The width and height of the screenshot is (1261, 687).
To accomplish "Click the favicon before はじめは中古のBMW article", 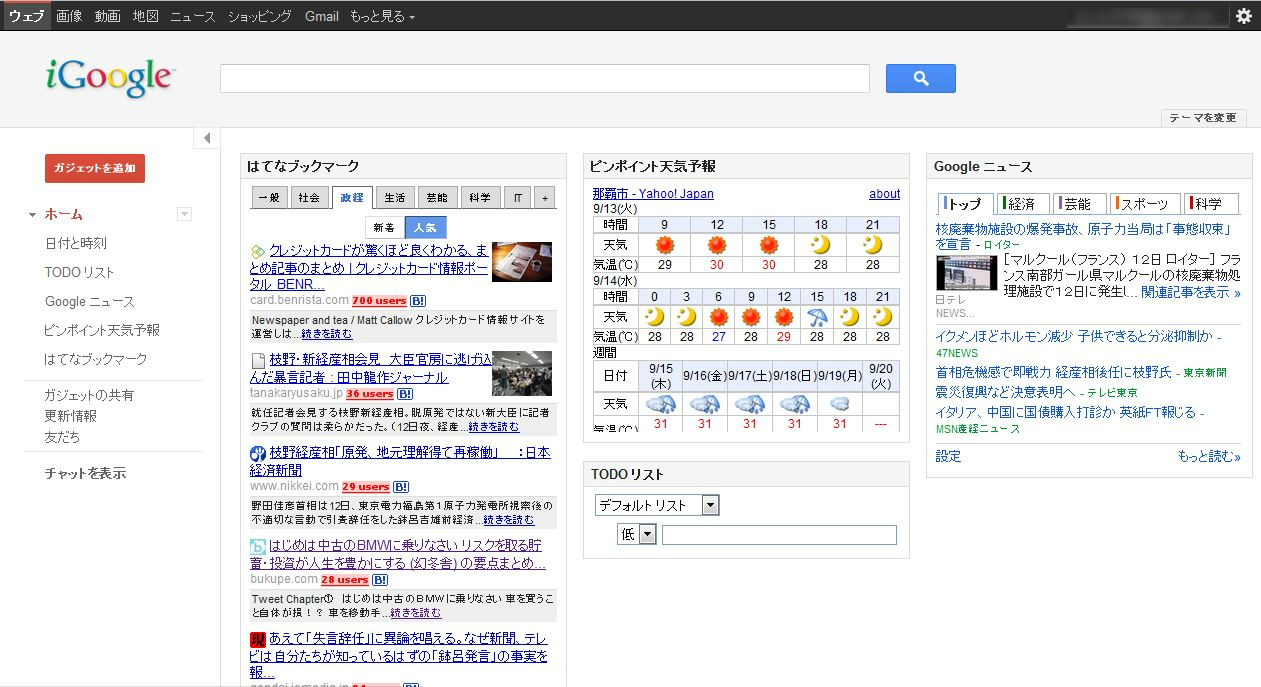I will click(258, 547).
